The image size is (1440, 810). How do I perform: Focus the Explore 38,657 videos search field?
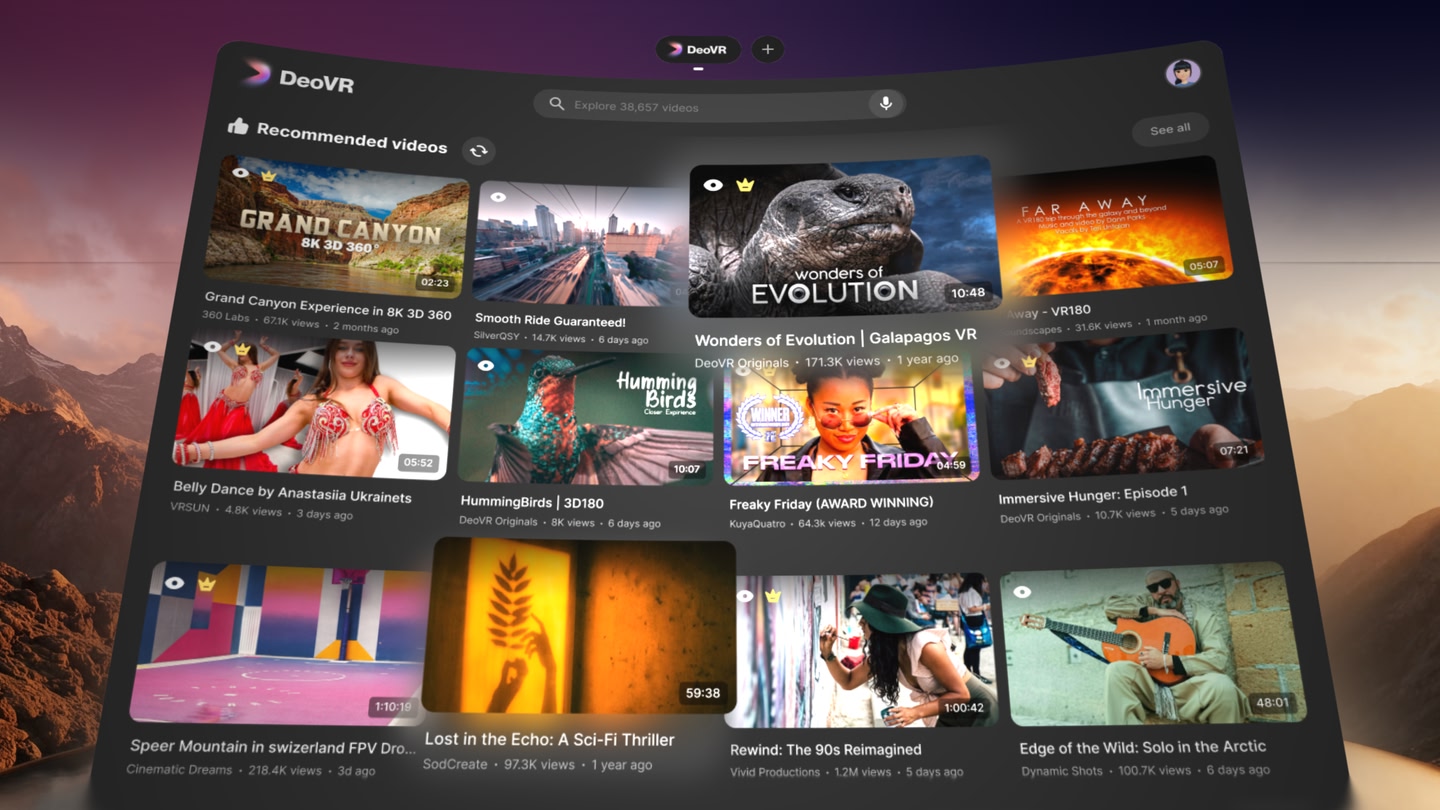click(719, 105)
